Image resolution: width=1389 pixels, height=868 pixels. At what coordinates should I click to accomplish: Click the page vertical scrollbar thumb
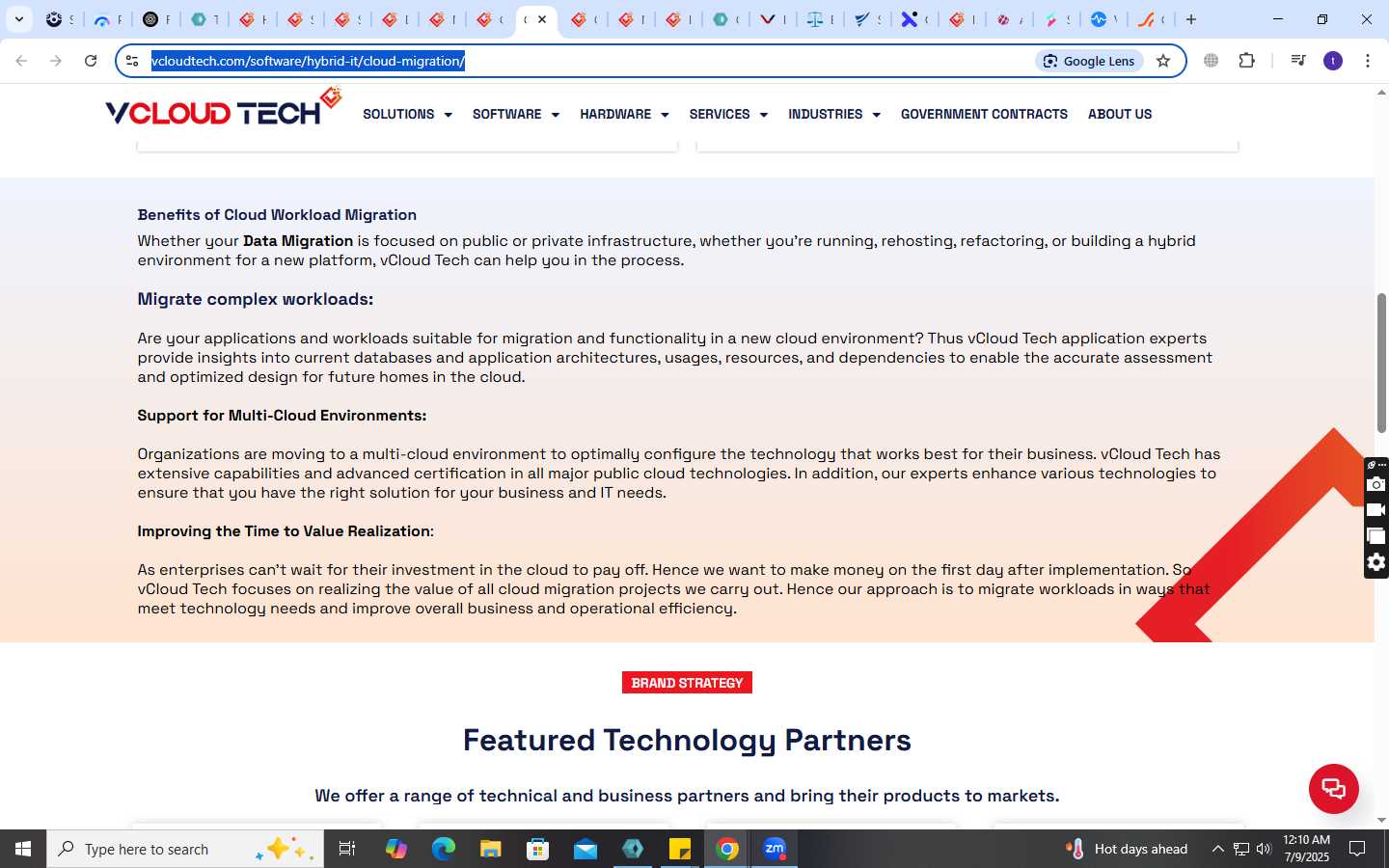pyautogui.click(x=1381, y=363)
